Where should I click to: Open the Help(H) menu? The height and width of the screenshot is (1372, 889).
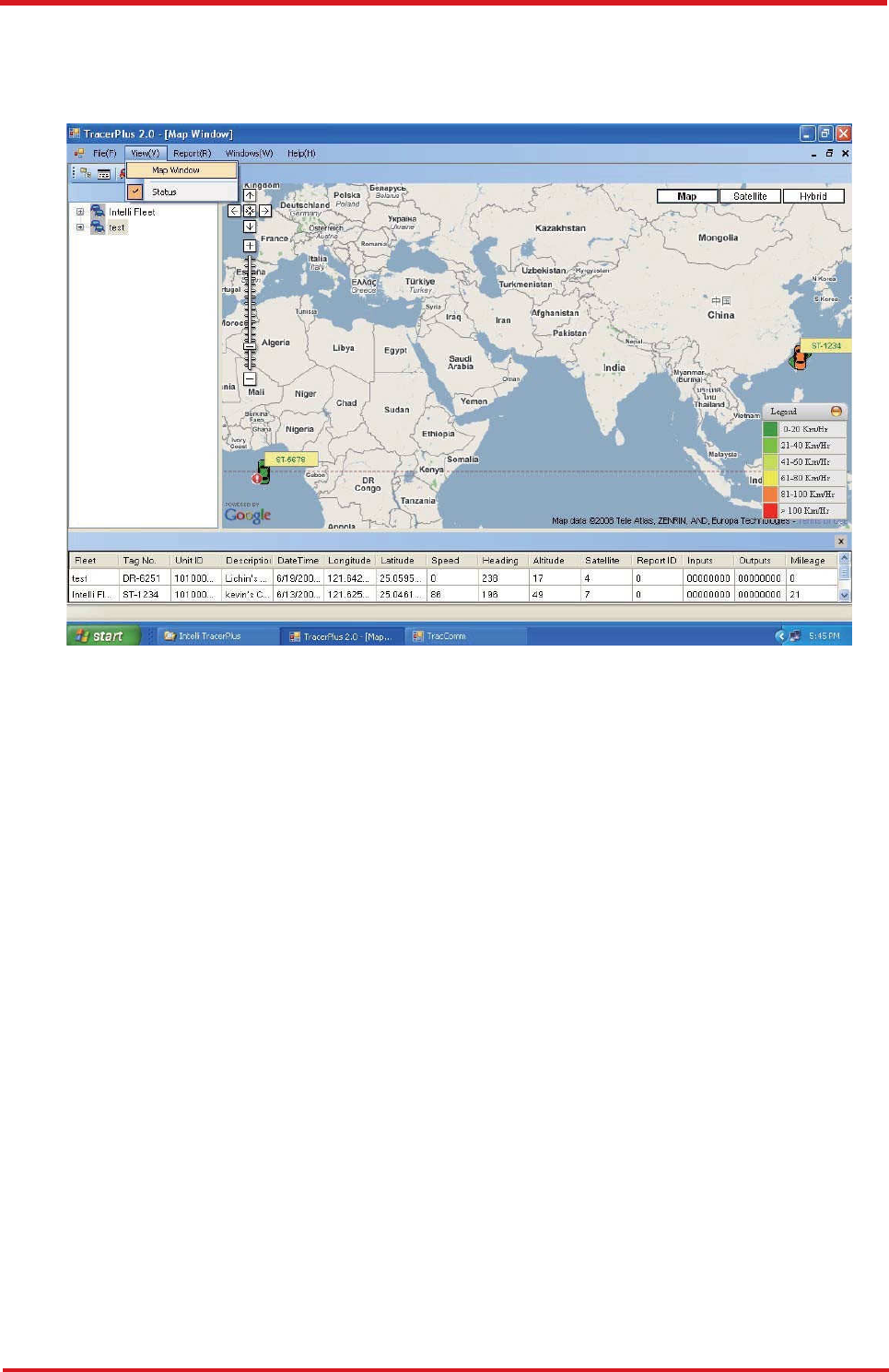point(301,154)
